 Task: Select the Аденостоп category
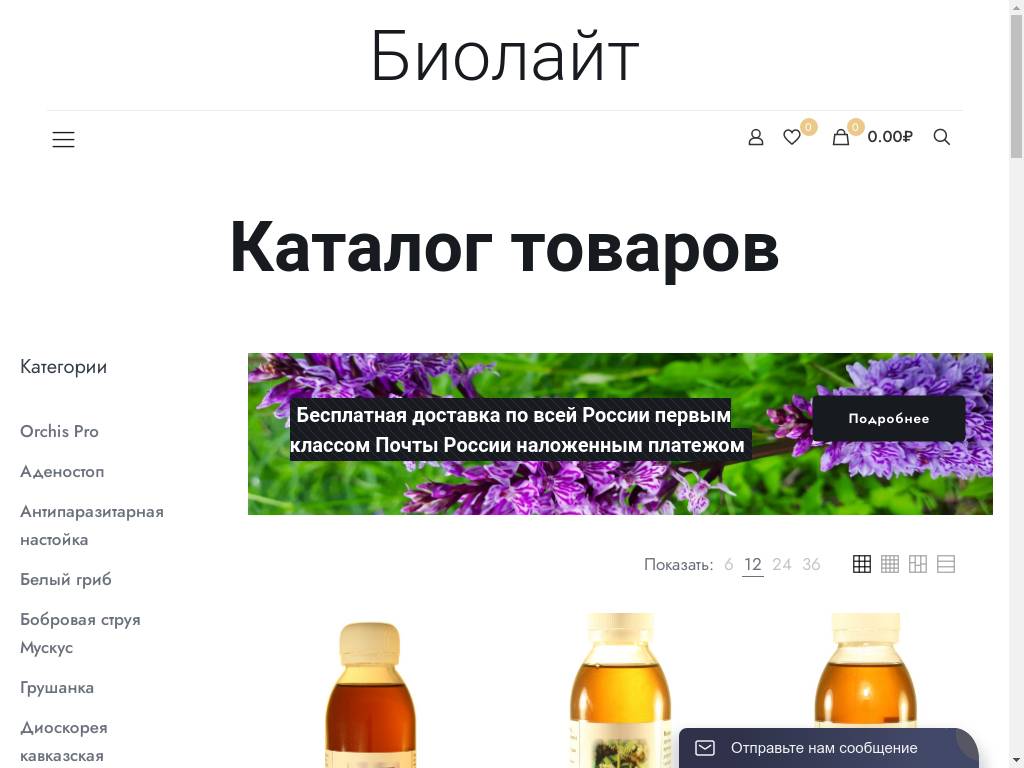(x=62, y=471)
